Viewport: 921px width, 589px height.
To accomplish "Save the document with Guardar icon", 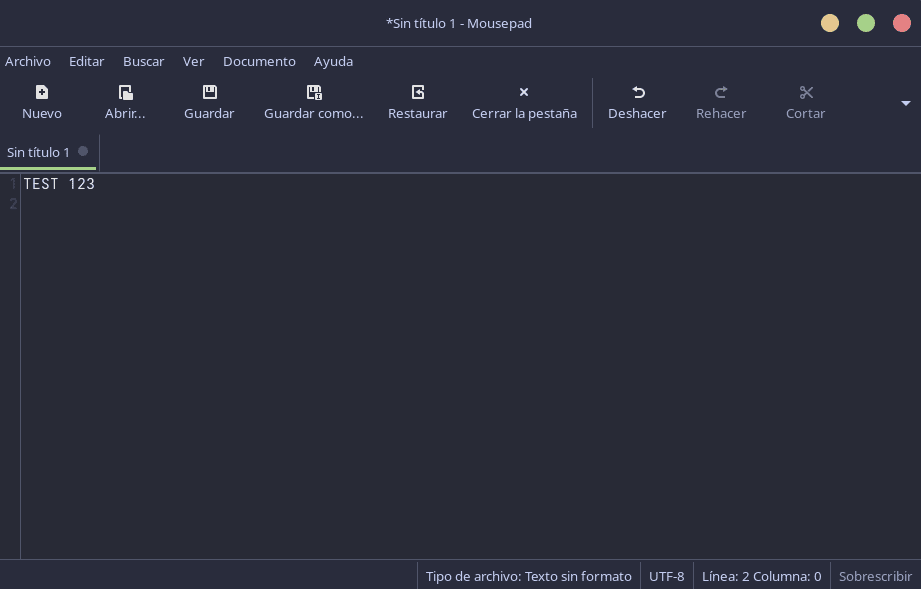I will click(x=209, y=93).
